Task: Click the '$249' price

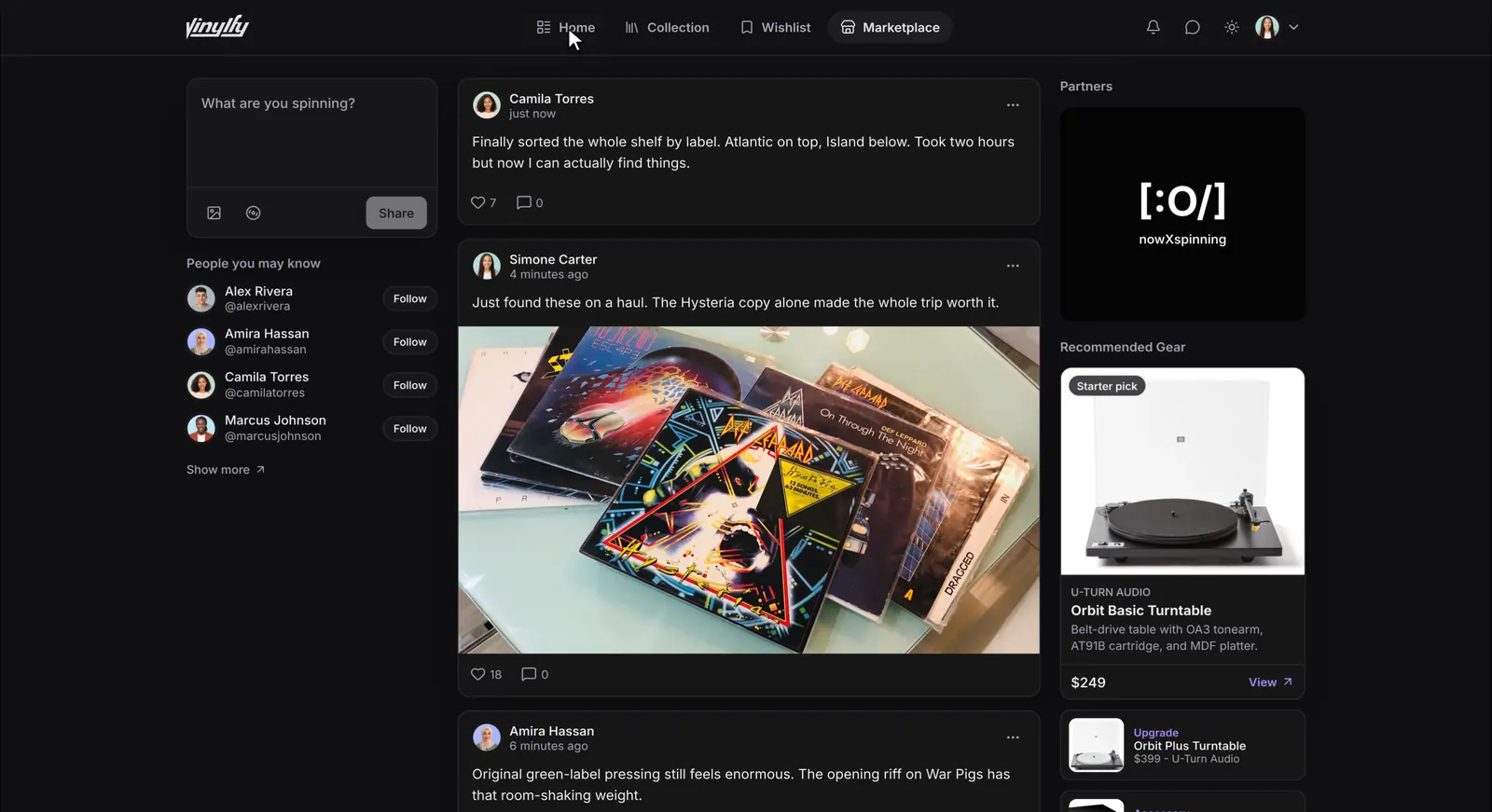Action: [x=1088, y=682]
